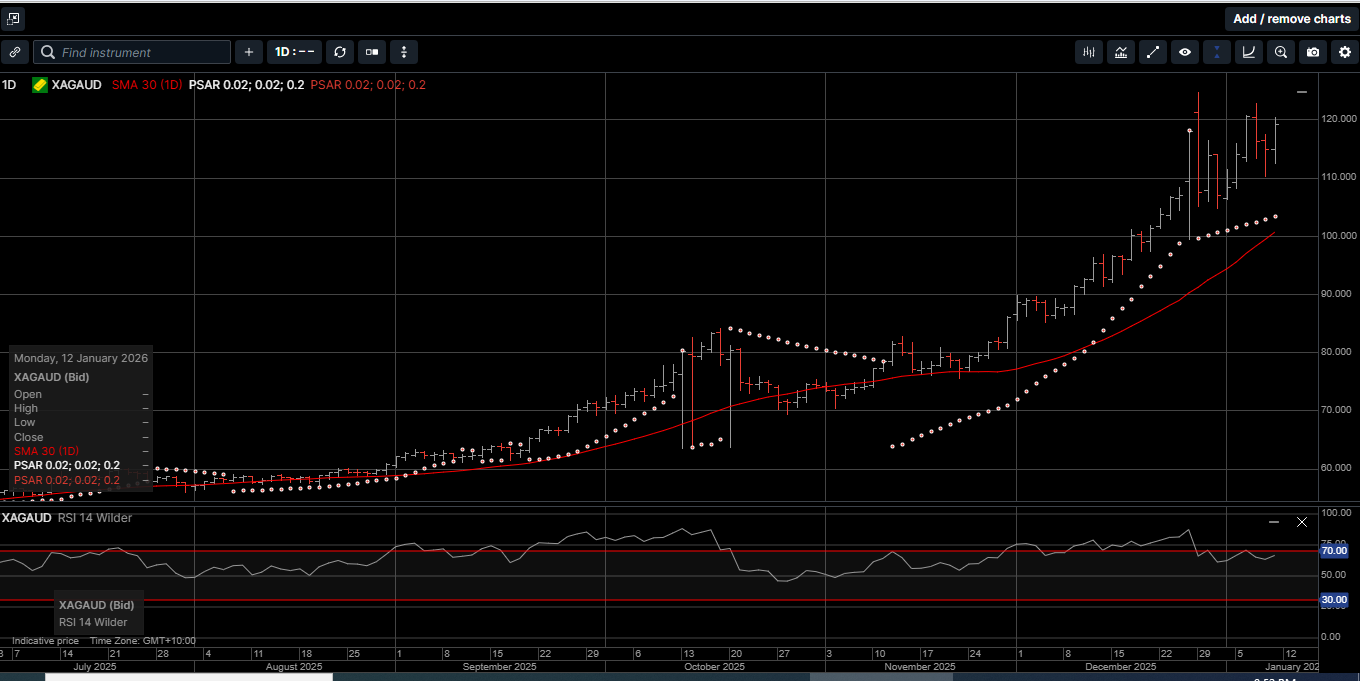The width and height of the screenshot is (1360, 681).
Task: Toggle visibility with the eye icon
Action: 1185,52
